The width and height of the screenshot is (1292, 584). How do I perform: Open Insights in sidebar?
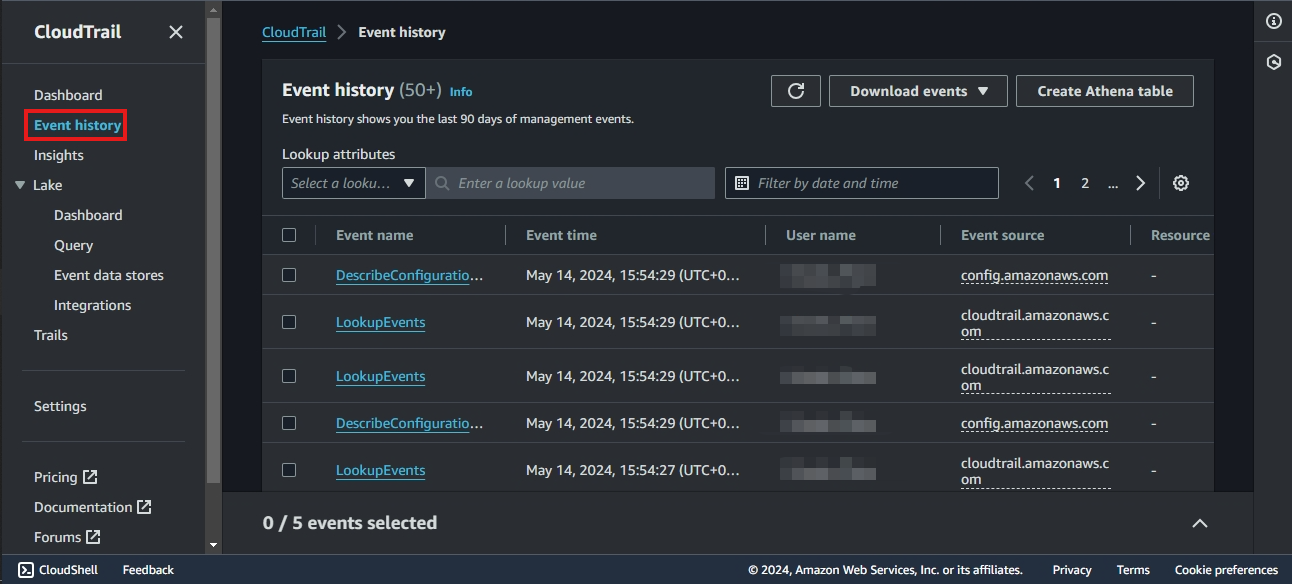pyautogui.click(x=59, y=155)
